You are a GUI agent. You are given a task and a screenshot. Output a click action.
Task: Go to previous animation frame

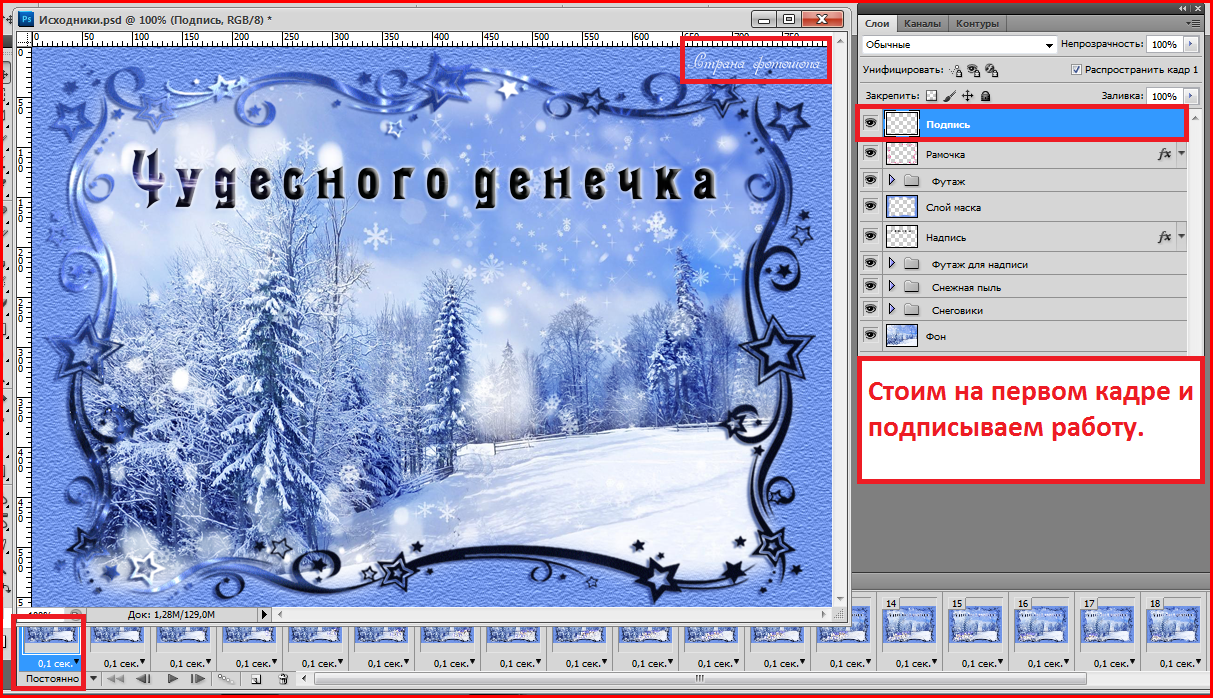(143, 678)
